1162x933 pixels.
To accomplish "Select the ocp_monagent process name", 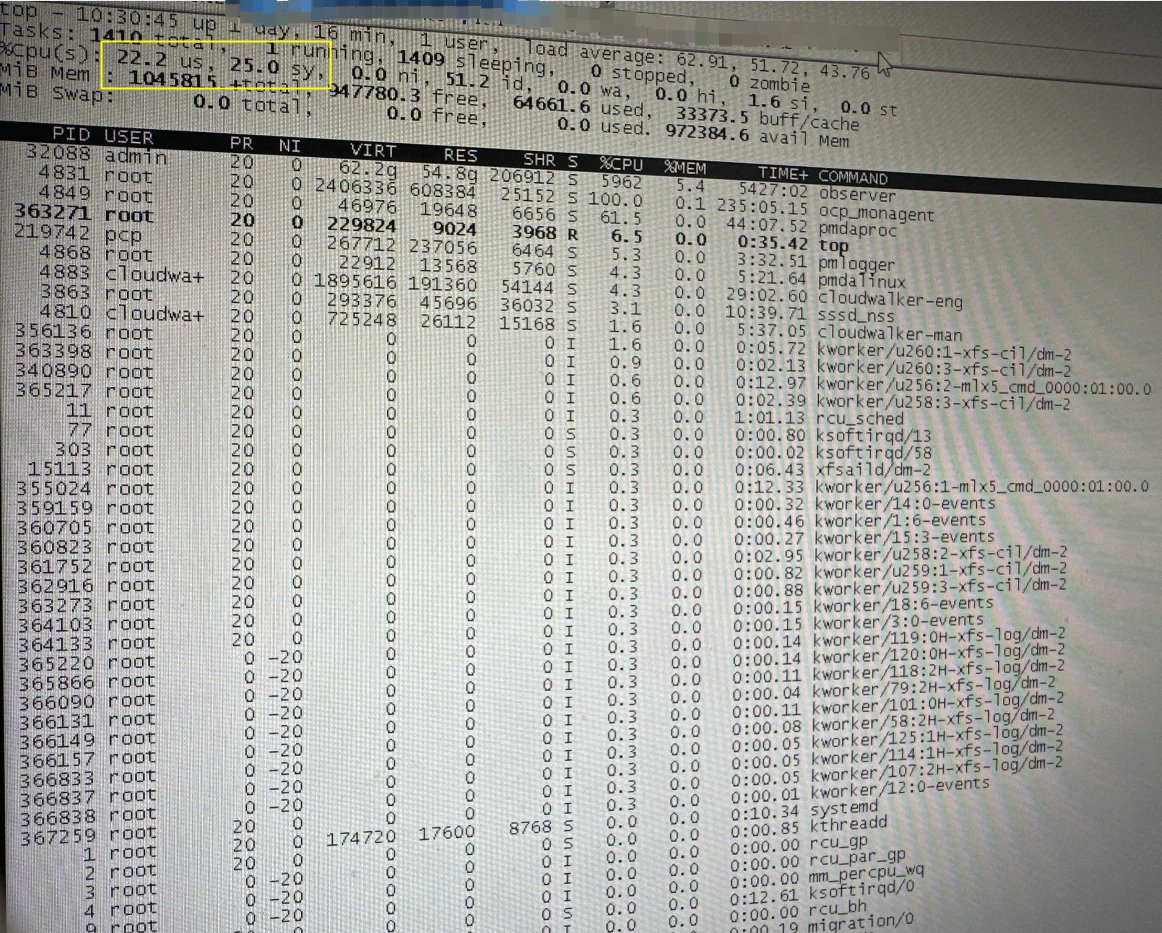I will pyautogui.click(x=876, y=213).
